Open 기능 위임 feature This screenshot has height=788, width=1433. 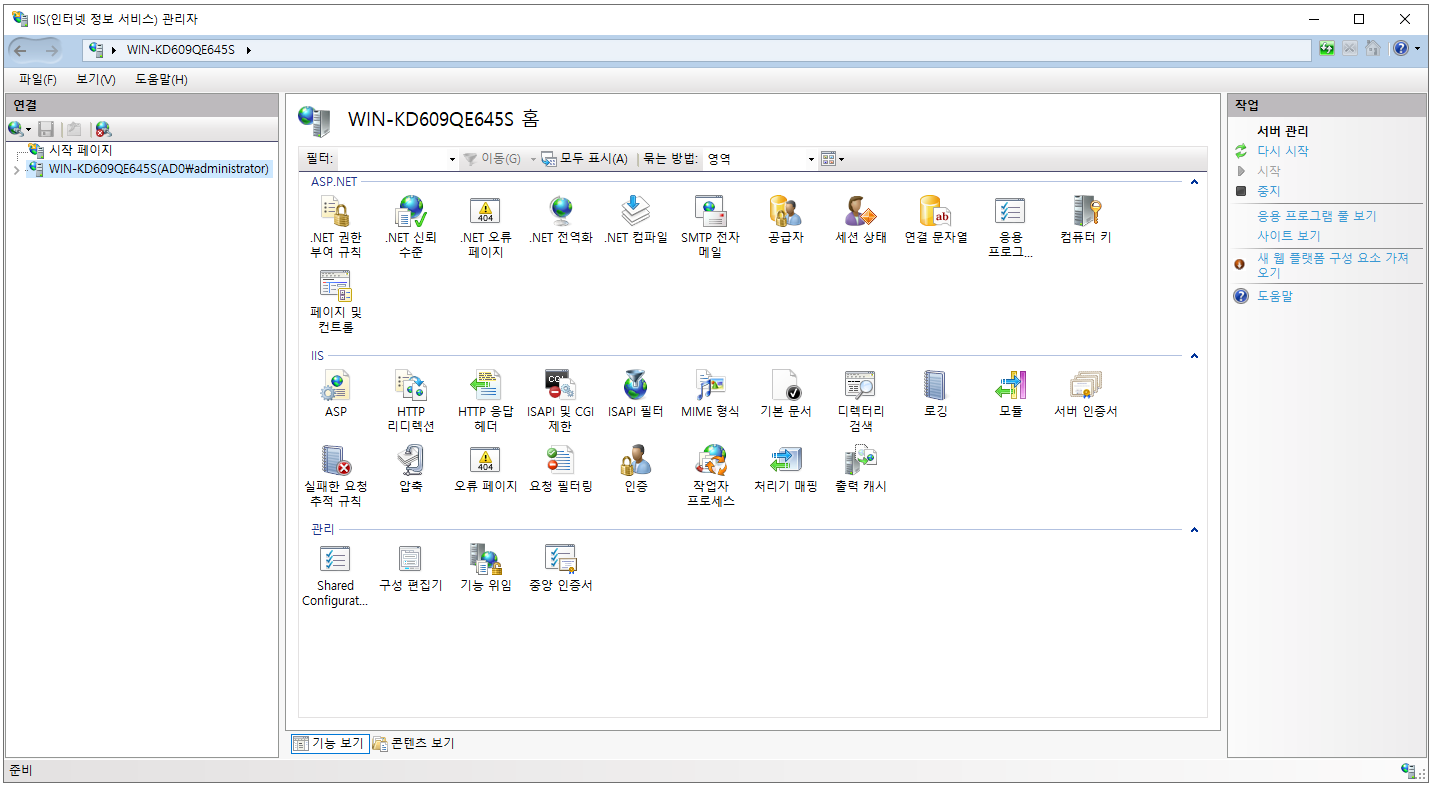click(x=485, y=569)
